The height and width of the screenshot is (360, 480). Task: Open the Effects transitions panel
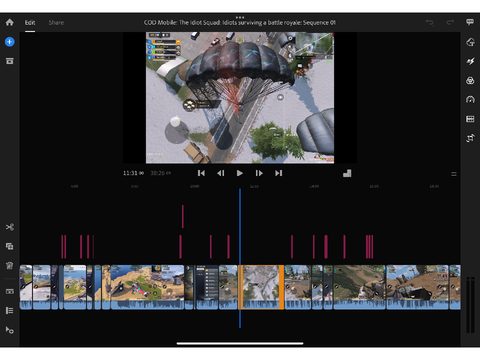(x=470, y=61)
